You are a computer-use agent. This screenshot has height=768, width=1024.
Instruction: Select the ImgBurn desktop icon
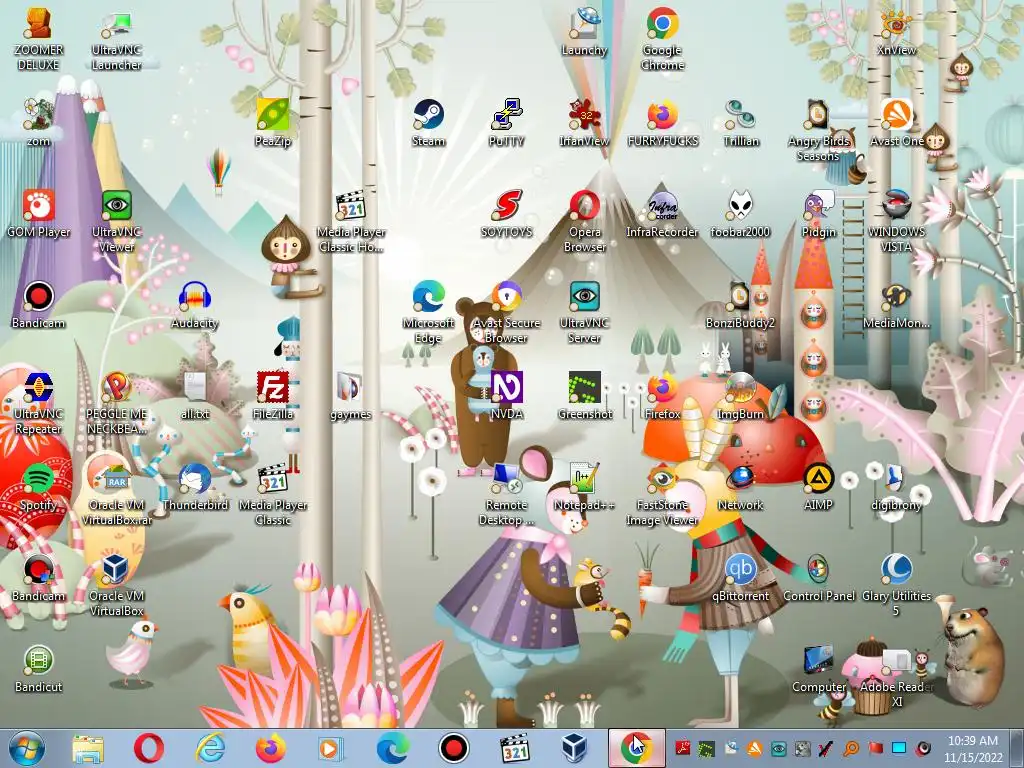pos(741,396)
